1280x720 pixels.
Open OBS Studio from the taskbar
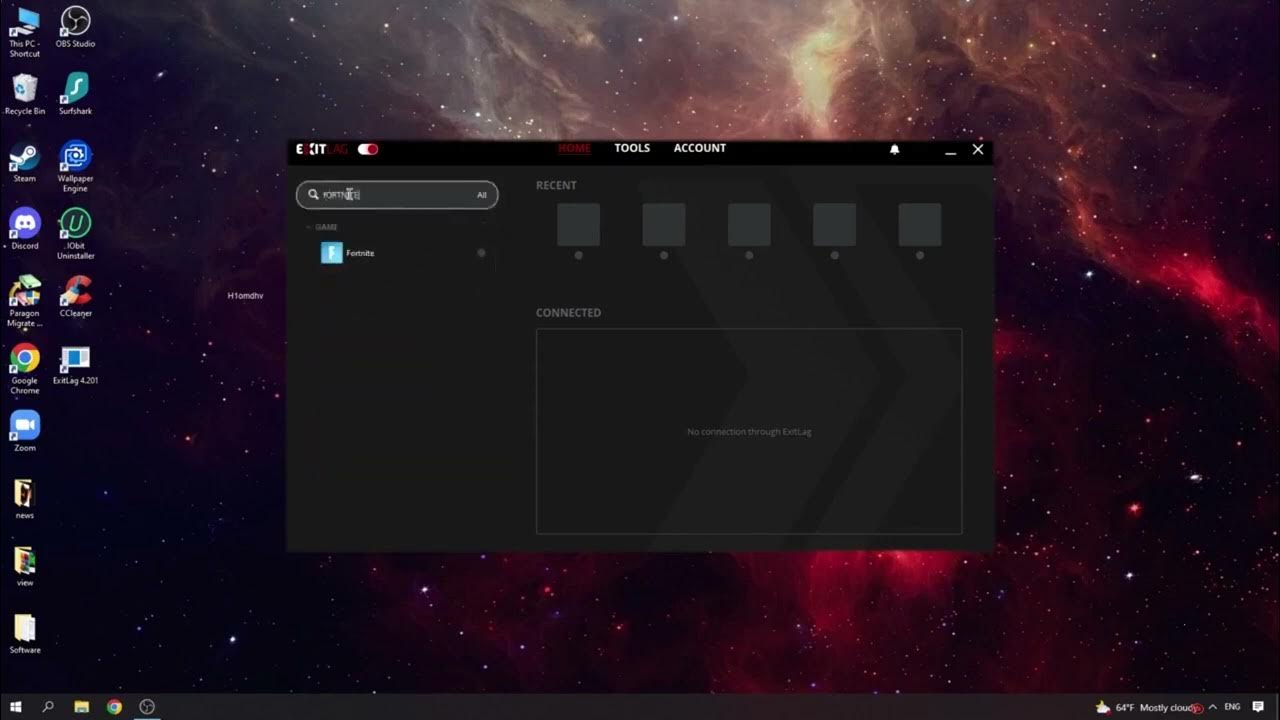pos(147,707)
